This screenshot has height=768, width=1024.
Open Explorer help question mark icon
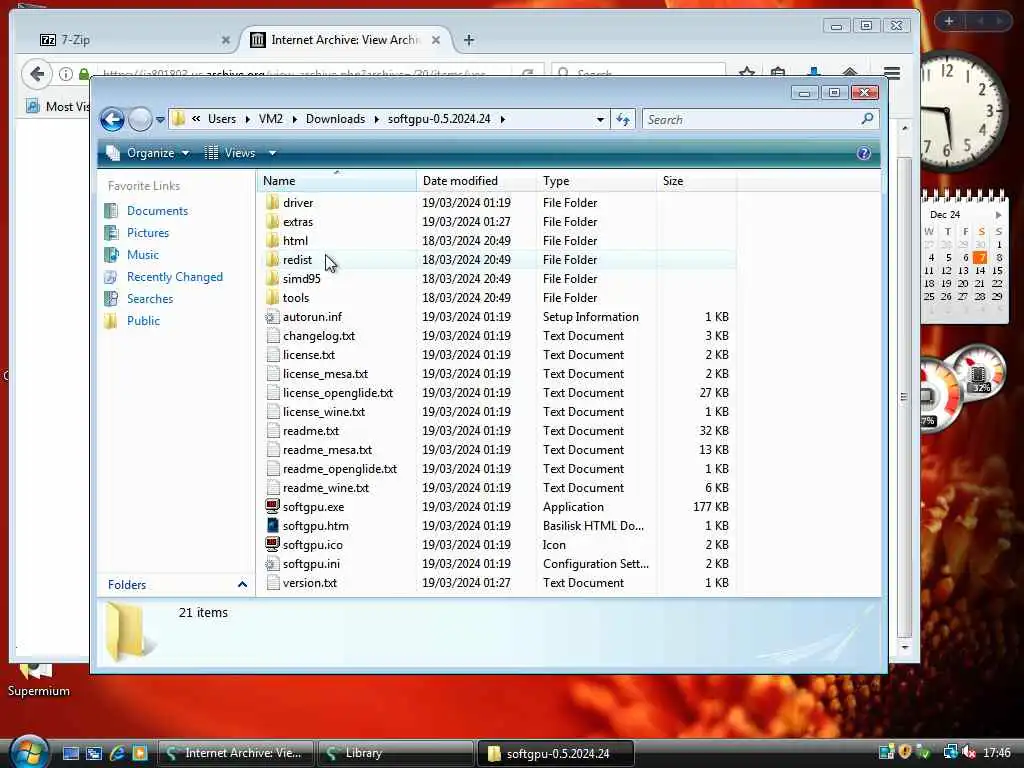tap(863, 153)
